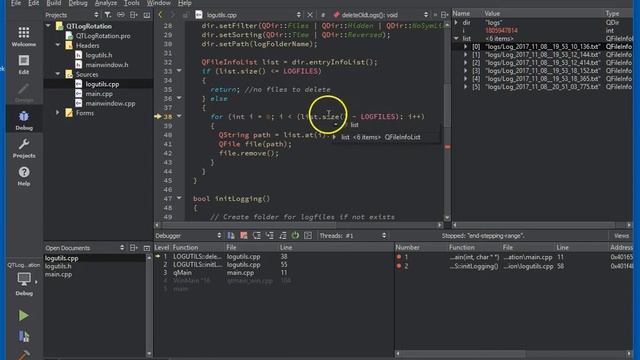The width and height of the screenshot is (640, 360).
Task: Close the logutils.cpp document
Action: click(310, 15)
